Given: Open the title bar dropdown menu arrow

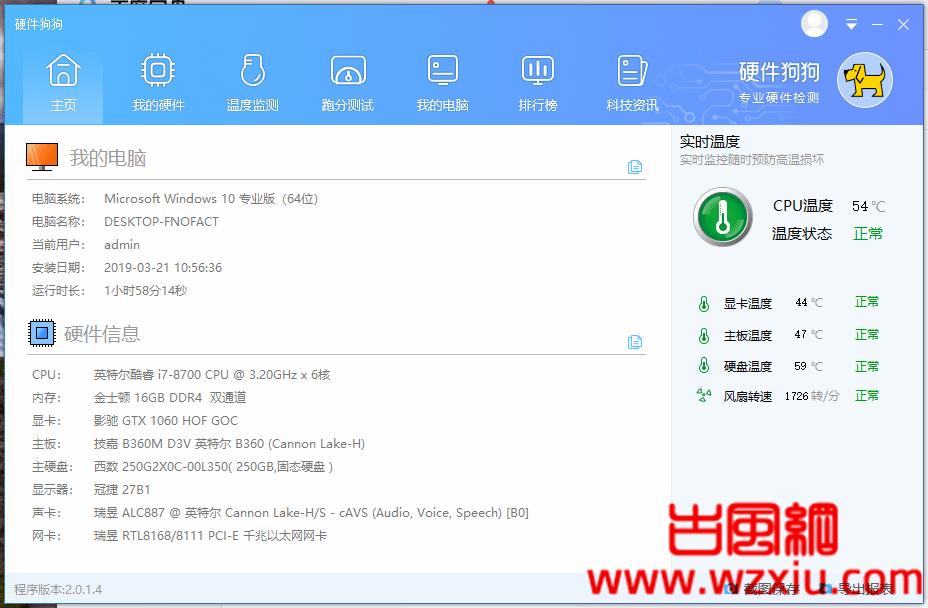Looking at the screenshot, I should (x=851, y=24).
